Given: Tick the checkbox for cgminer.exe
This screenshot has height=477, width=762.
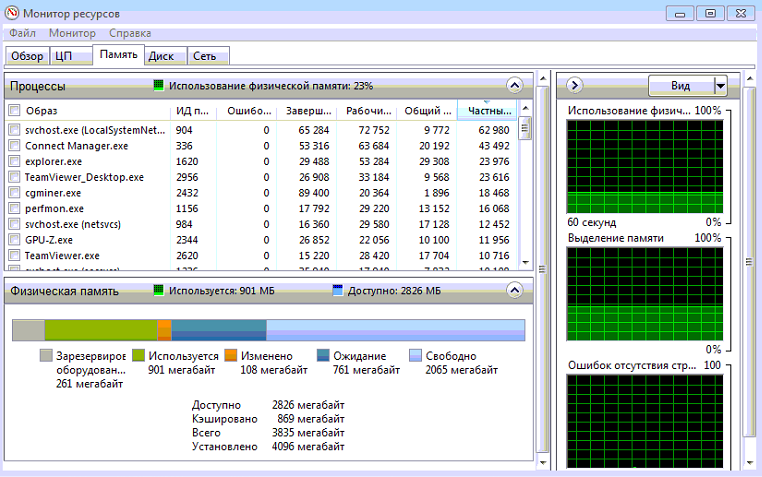Looking at the screenshot, I should tap(14, 193).
